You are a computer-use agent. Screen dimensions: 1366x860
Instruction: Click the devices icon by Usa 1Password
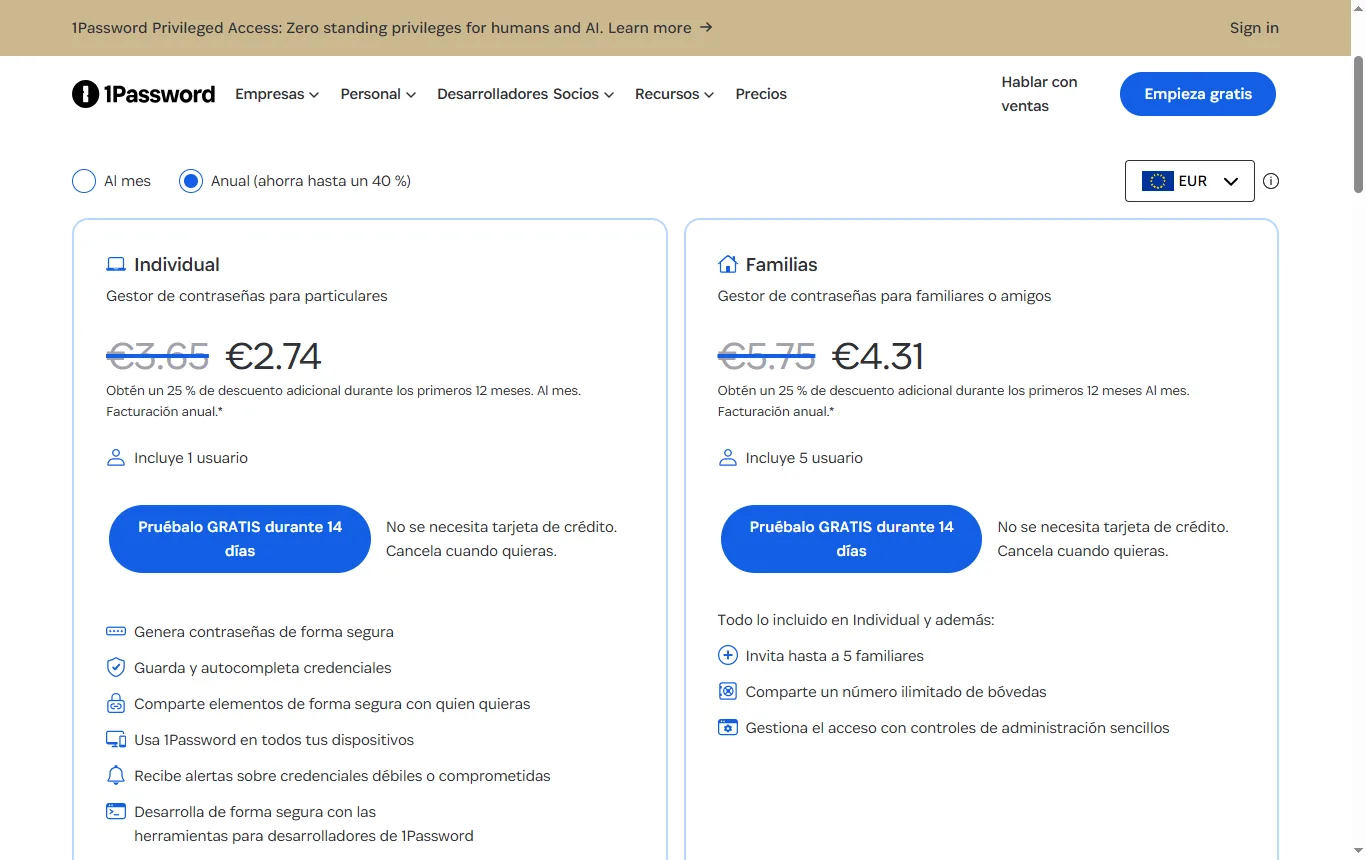116,740
